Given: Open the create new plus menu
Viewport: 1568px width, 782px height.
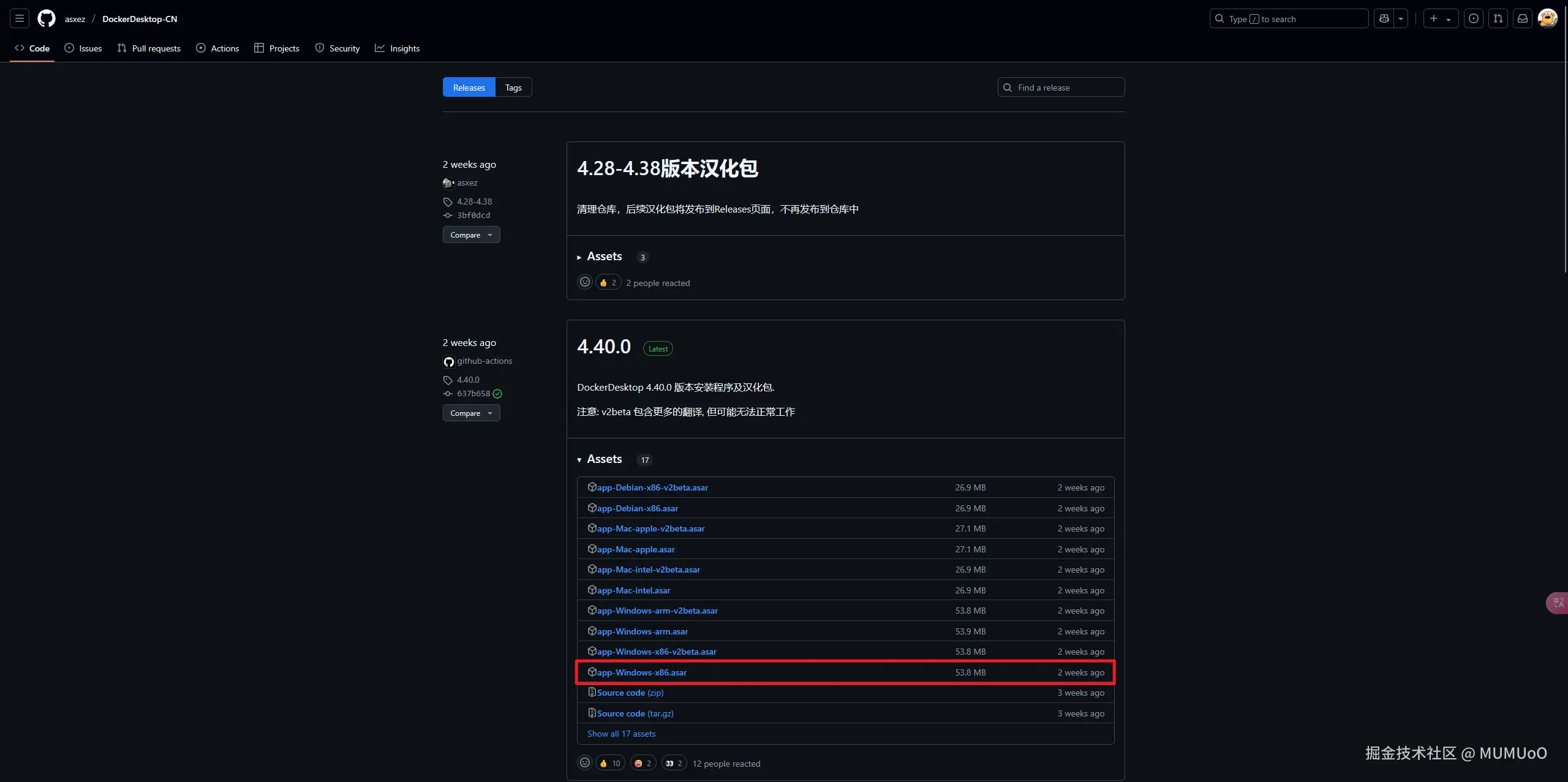Looking at the screenshot, I should 1441,18.
